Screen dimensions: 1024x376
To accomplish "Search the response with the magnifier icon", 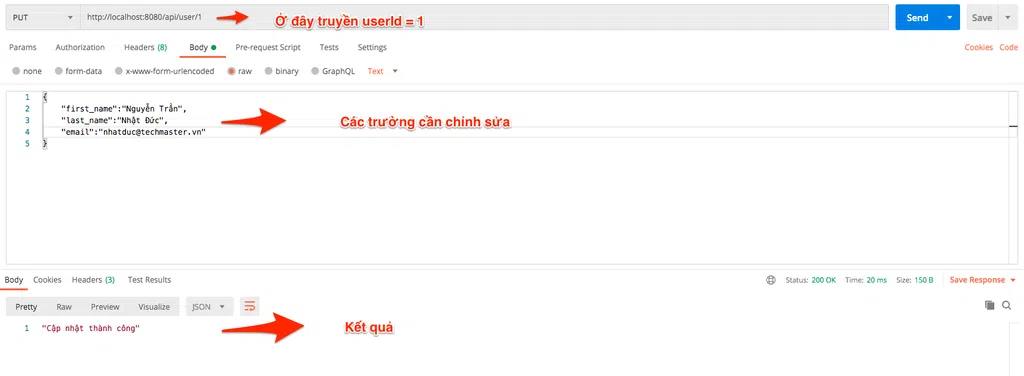I will pos(1007,305).
